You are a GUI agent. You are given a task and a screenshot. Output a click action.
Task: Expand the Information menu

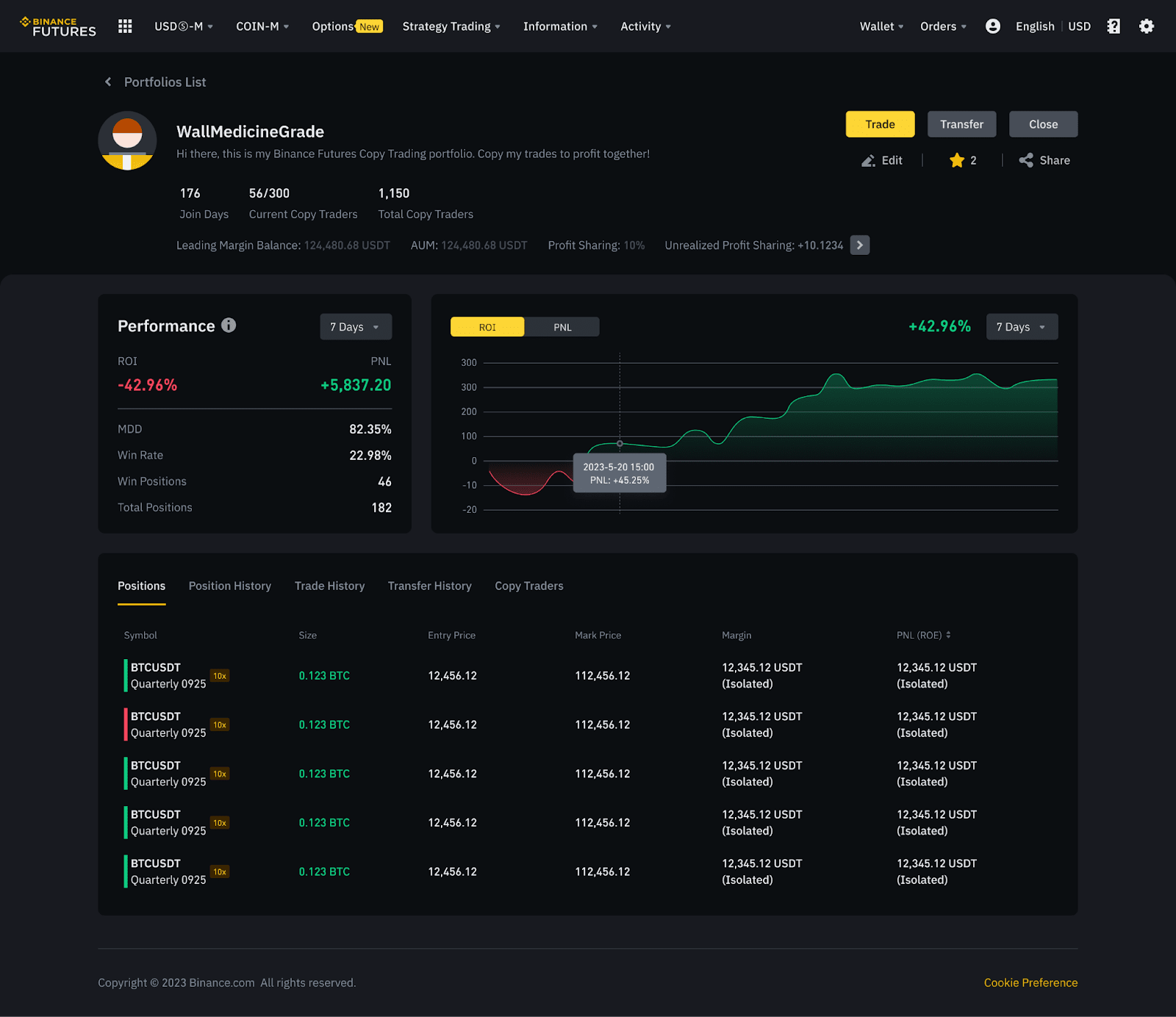click(560, 26)
